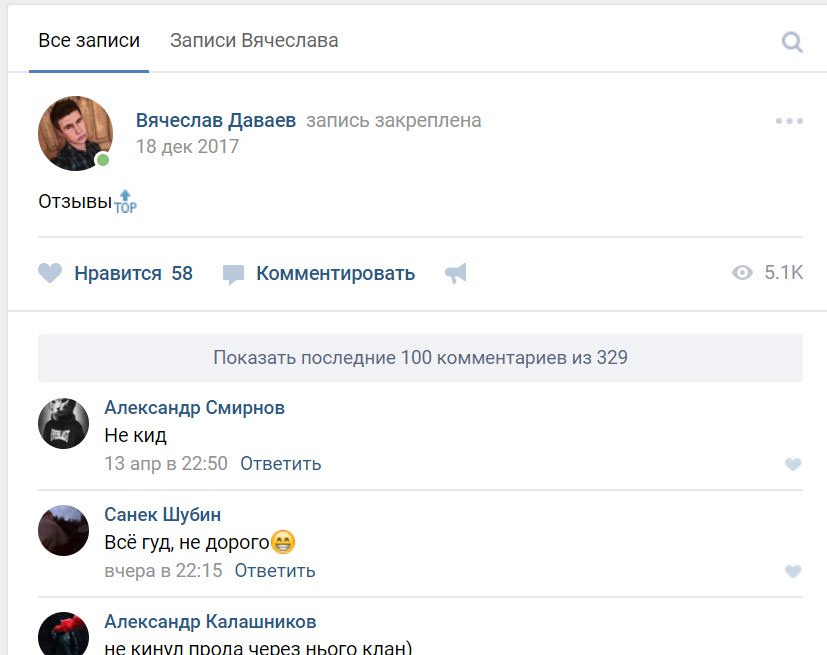Viewport: 827px width, 655px height.
Task: Click the comment speech bubble icon
Action: coord(234,274)
